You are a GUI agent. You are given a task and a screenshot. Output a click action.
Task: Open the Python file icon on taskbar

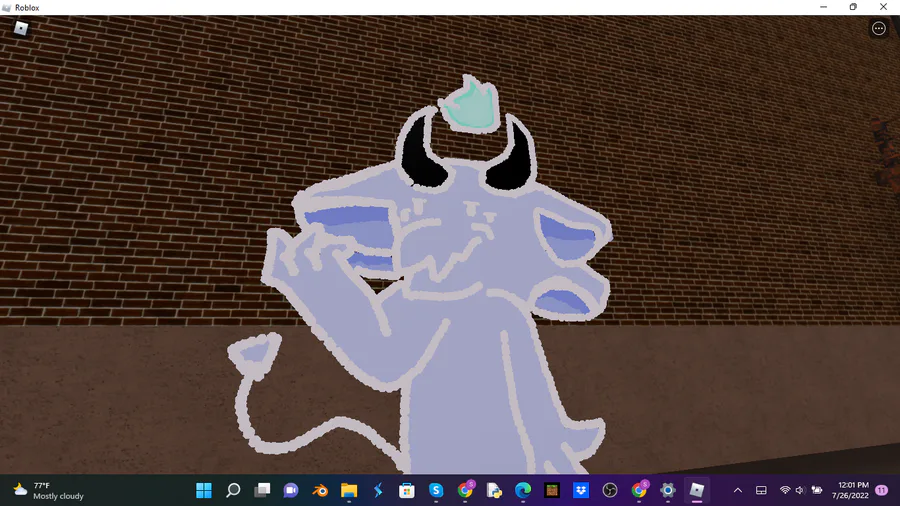[x=494, y=491]
